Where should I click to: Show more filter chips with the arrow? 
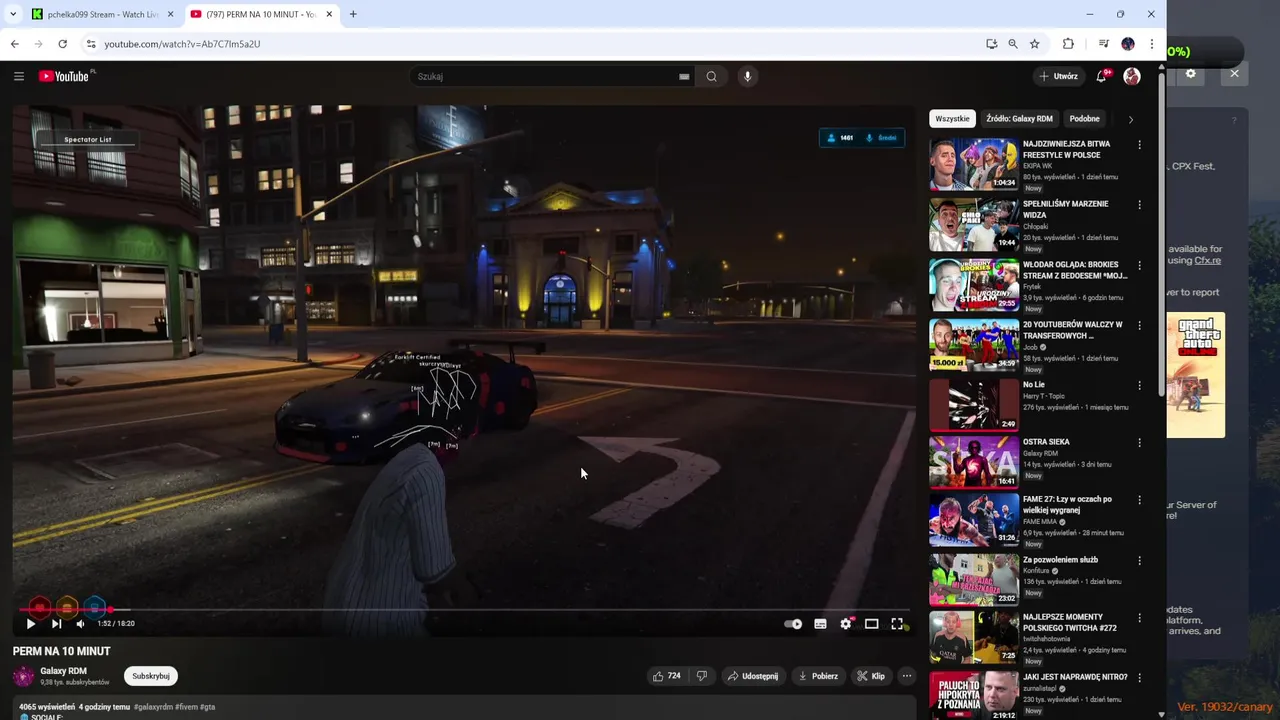tap(1131, 119)
